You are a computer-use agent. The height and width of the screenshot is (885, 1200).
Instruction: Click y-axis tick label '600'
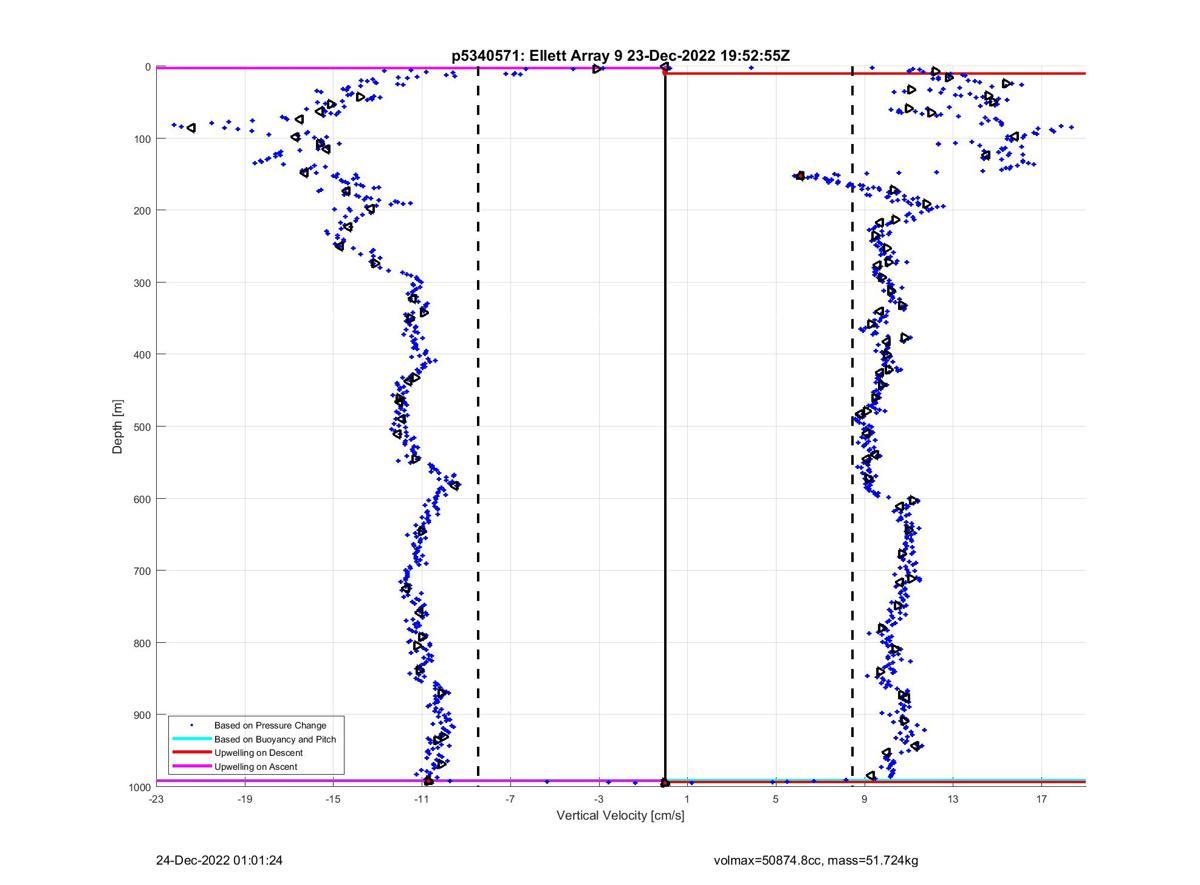coord(142,499)
